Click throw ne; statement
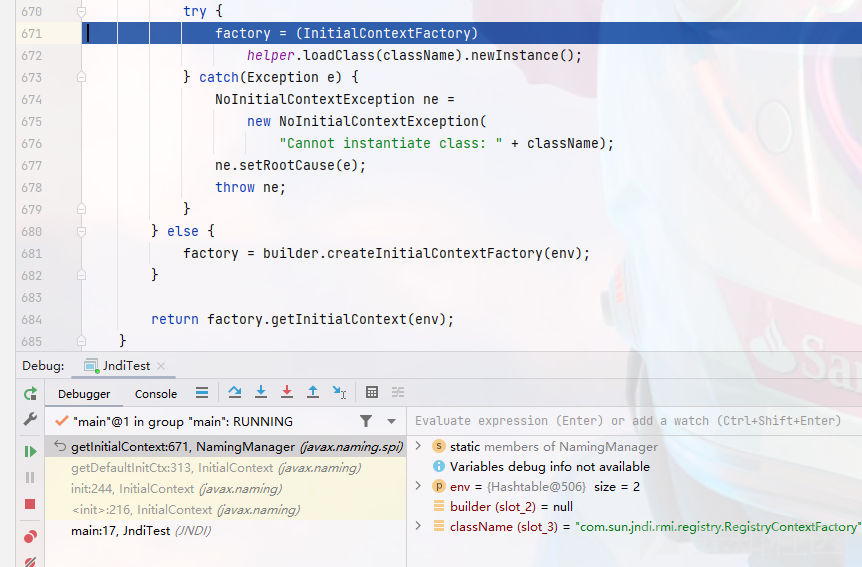The height and width of the screenshot is (567, 862). point(250,188)
